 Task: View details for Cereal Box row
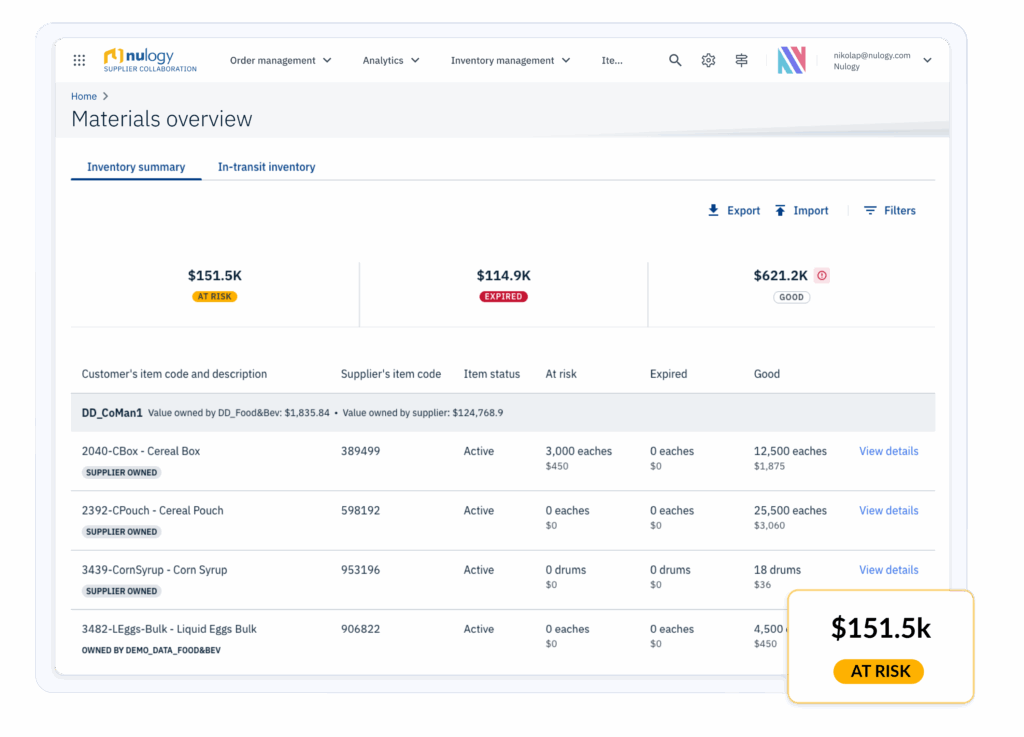click(x=888, y=451)
